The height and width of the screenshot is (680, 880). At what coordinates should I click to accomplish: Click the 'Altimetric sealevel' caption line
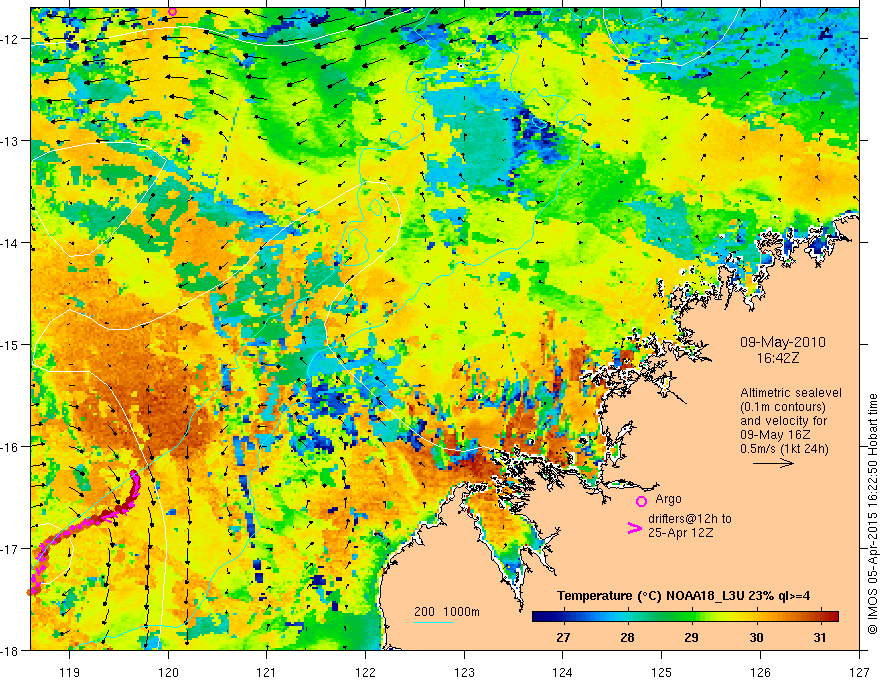click(x=791, y=393)
